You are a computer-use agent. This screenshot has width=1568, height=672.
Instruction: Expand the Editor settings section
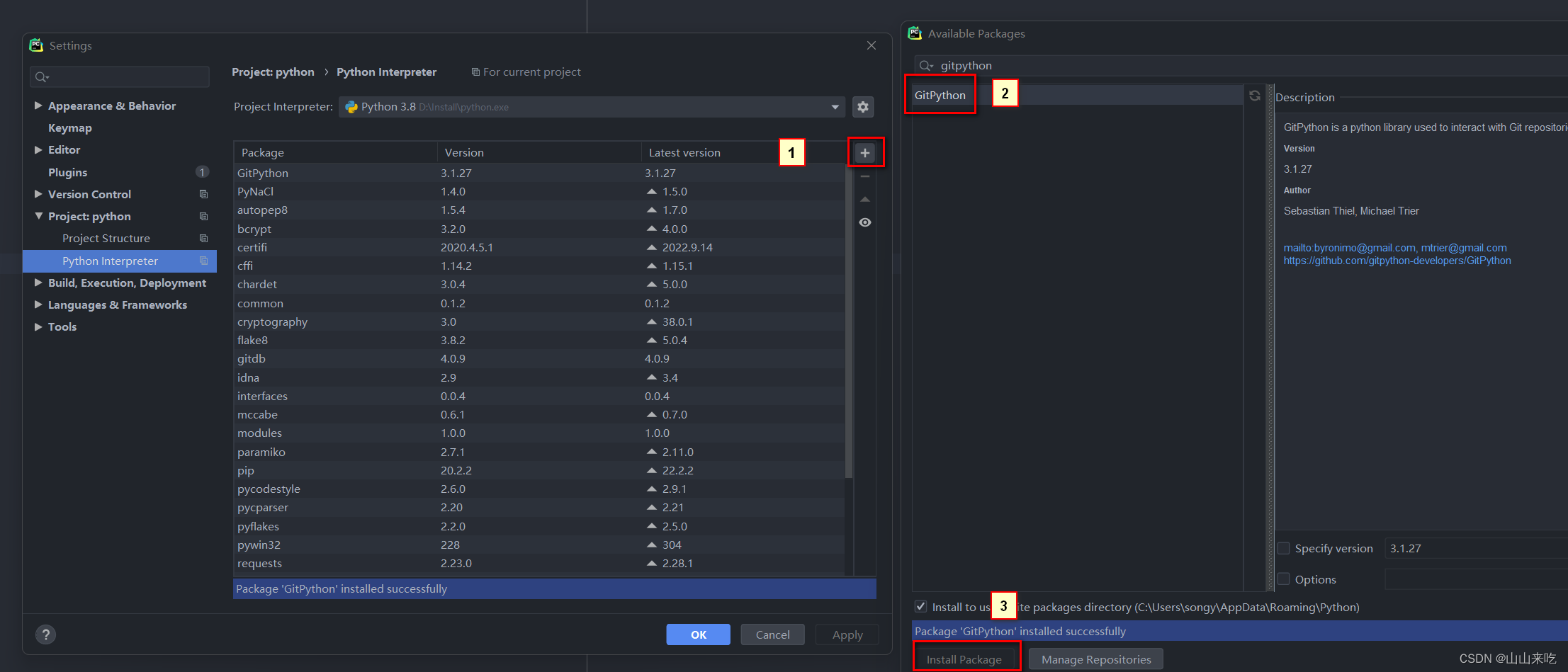click(38, 149)
